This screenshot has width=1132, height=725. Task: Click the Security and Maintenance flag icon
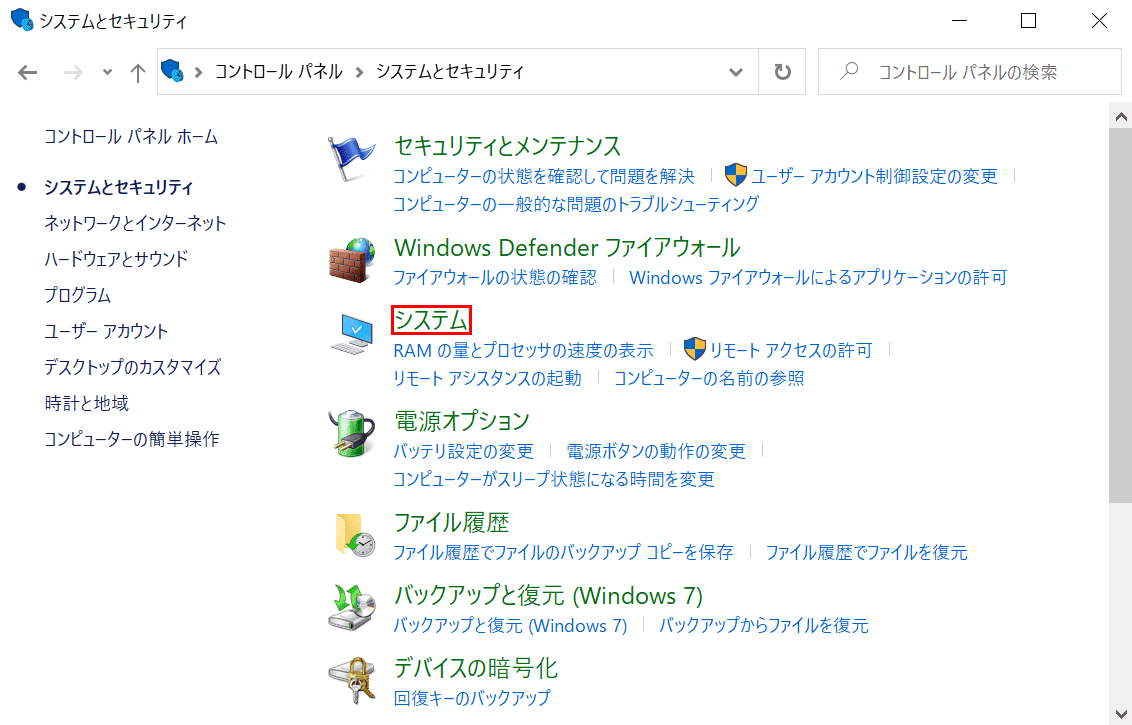click(352, 158)
